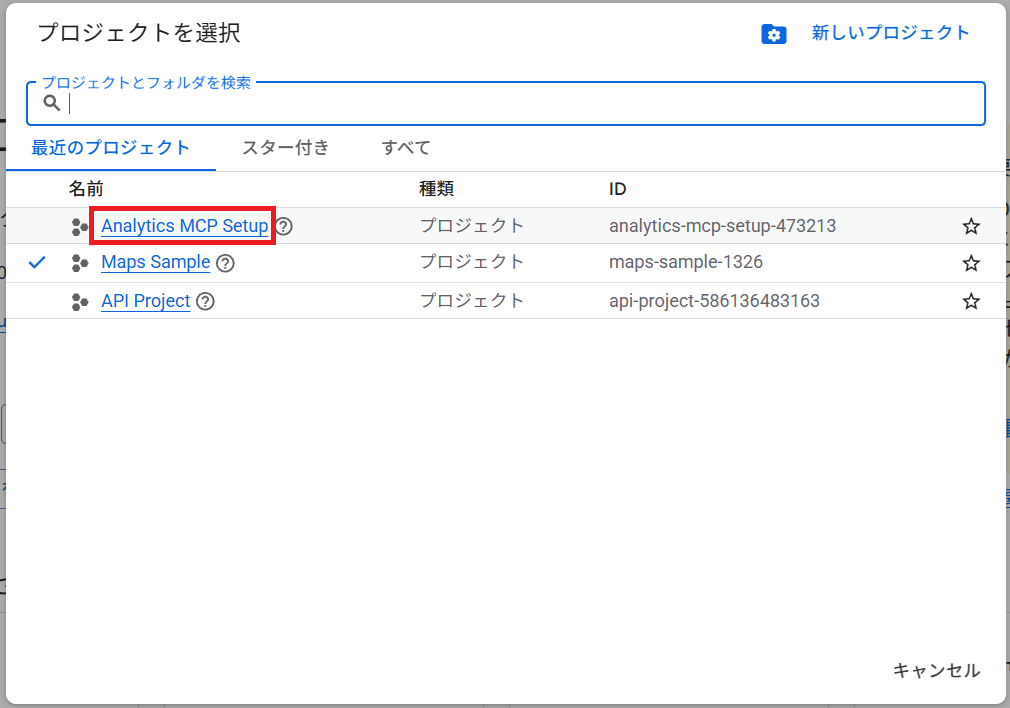Image resolution: width=1010 pixels, height=708 pixels.
Task: Click the search magnifier icon
Action: 52,103
